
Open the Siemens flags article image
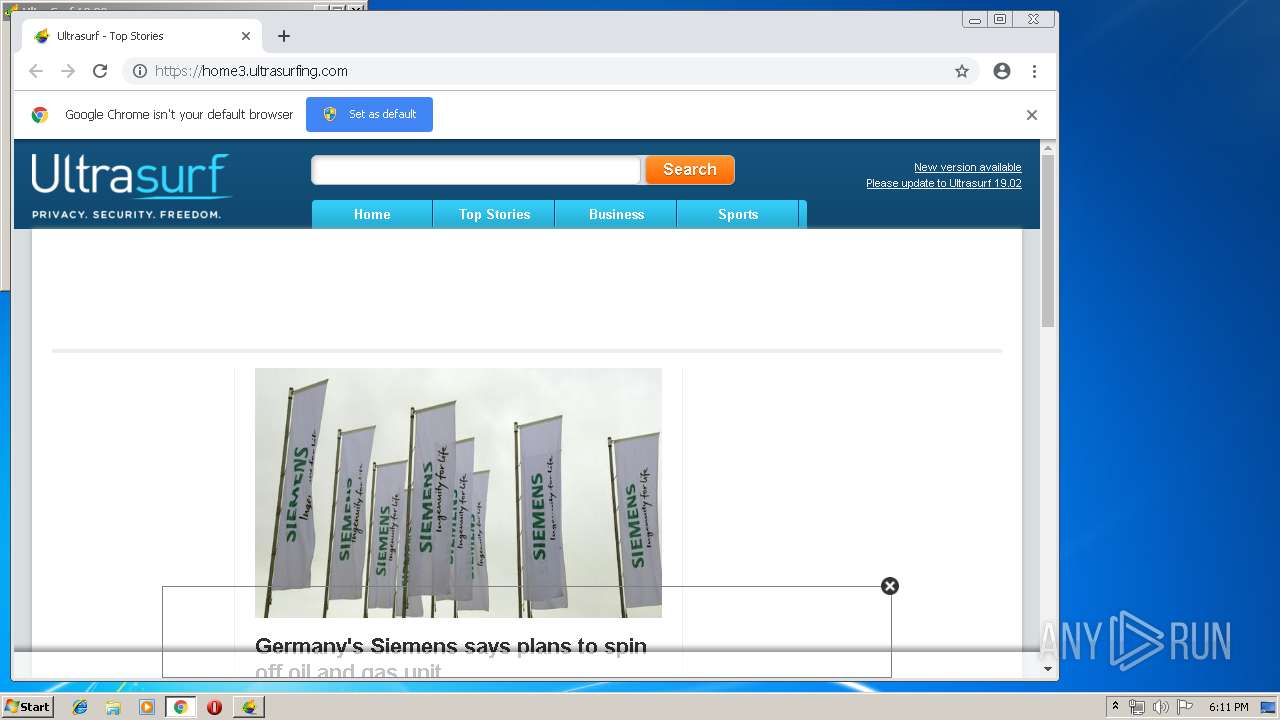tap(458, 492)
